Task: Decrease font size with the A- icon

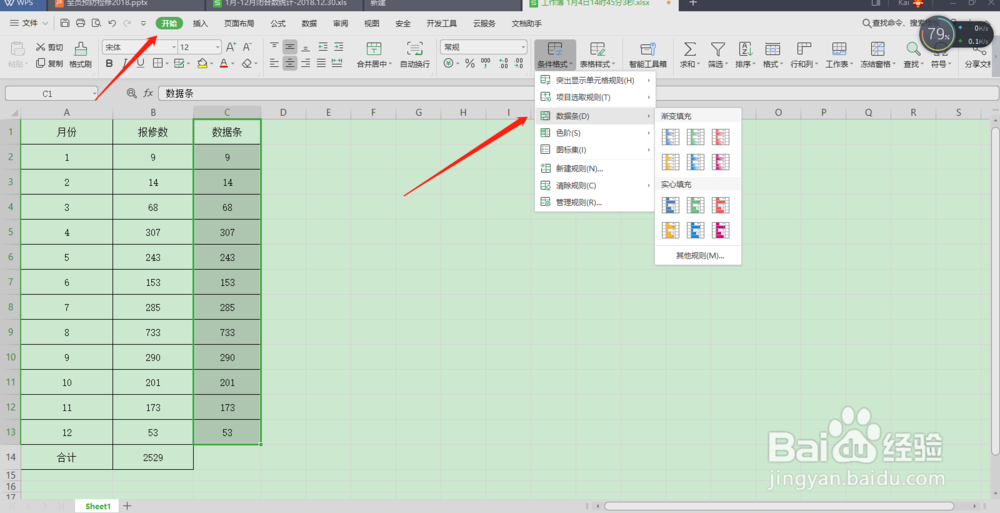Action: (247, 47)
